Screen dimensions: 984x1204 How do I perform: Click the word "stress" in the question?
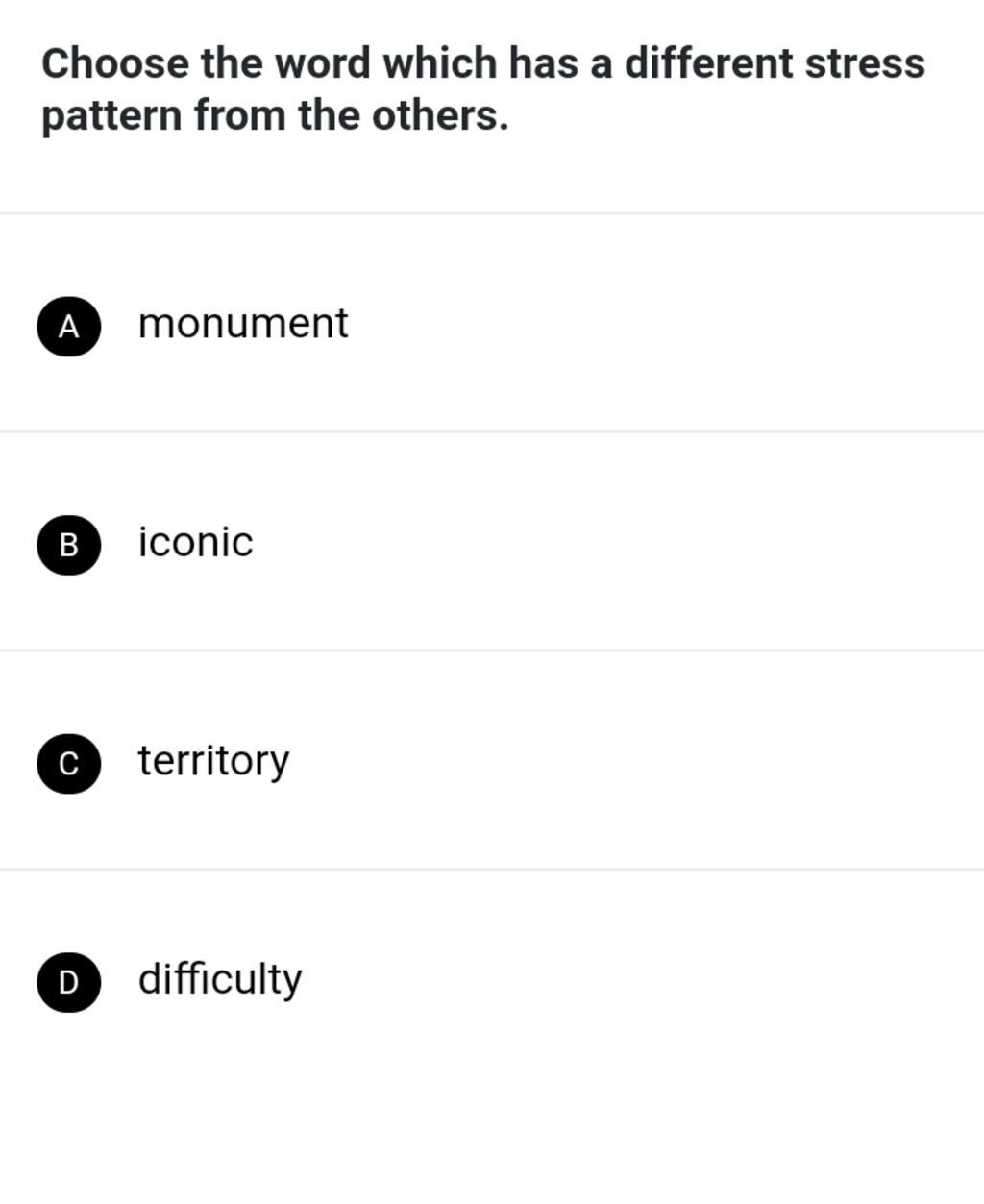(865, 64)
